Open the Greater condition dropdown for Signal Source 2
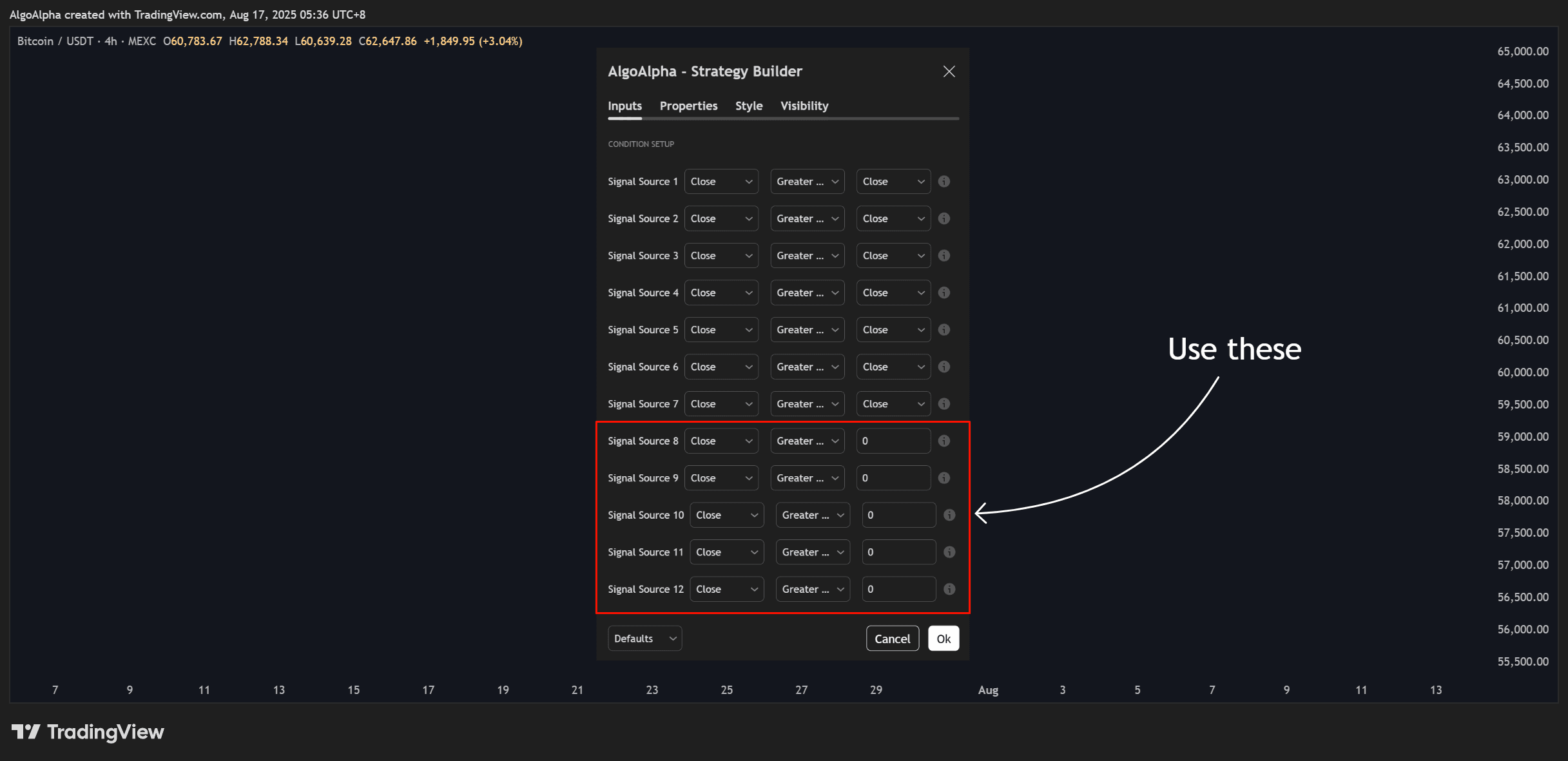This screenshot has width=1568, height=761. (807, 218)
